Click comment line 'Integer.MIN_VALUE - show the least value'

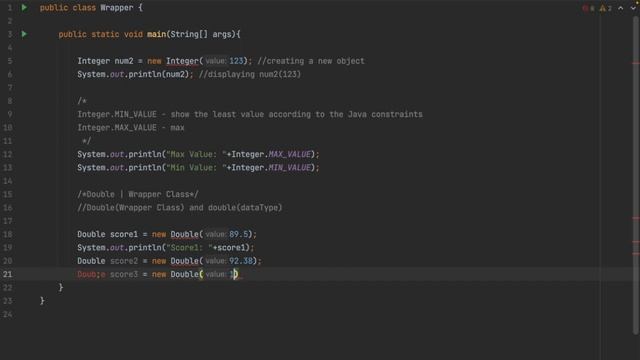[250, 114]
